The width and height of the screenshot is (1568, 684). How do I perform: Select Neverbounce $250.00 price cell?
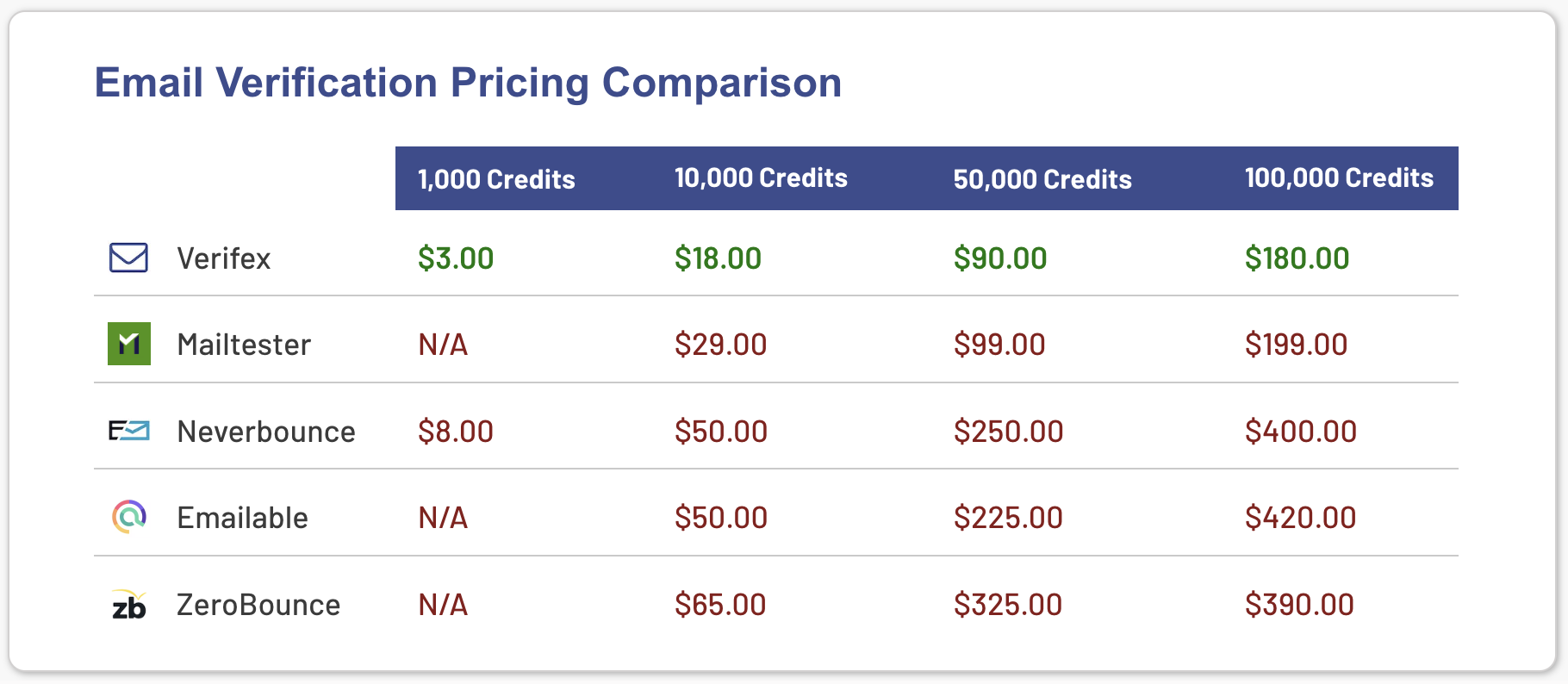[1008, 432]
